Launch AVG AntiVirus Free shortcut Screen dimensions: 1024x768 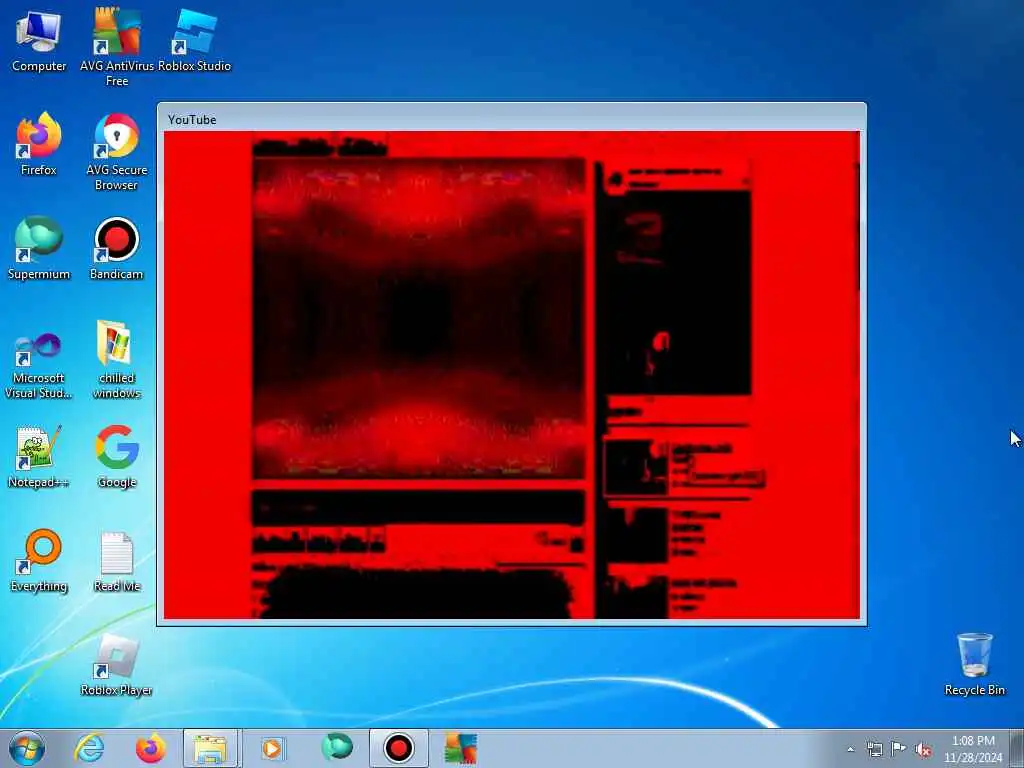click(x=117, y=46)
